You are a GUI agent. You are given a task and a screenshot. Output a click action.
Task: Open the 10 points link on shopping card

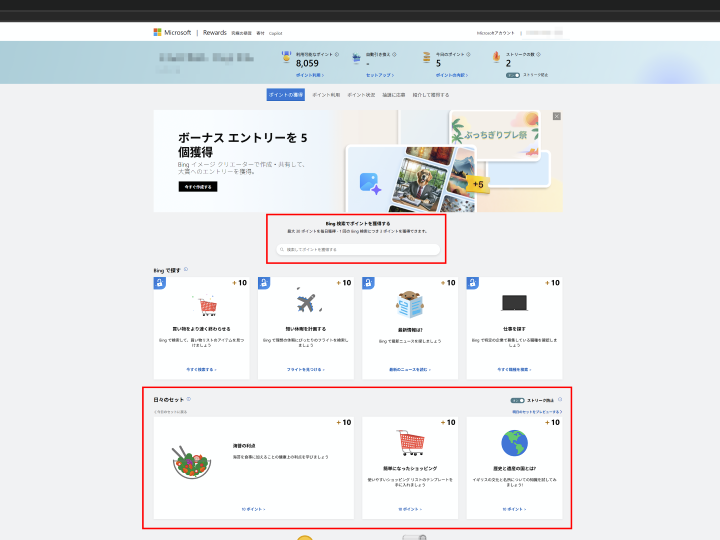410,509
